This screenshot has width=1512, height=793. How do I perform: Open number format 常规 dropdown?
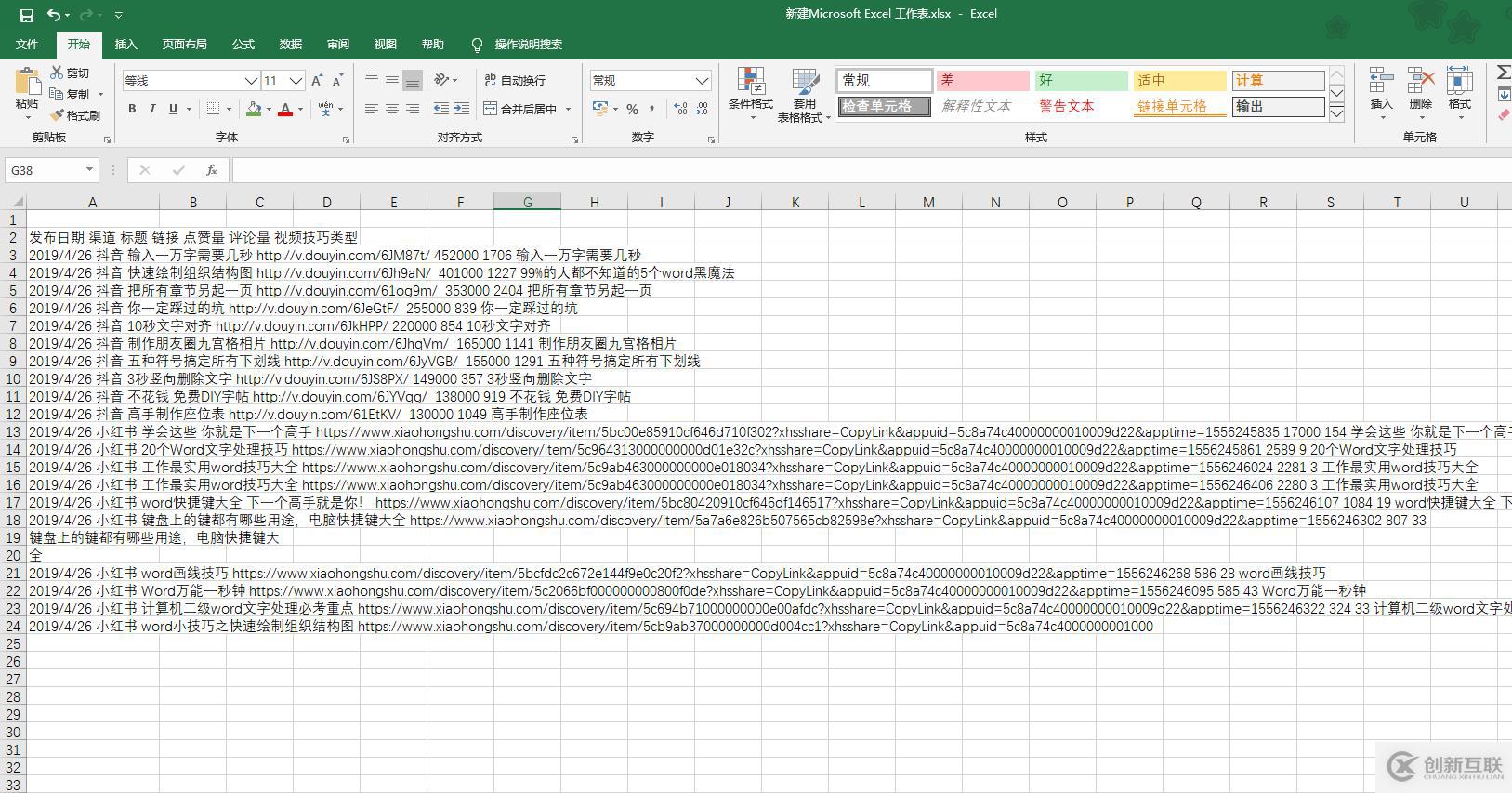(703, 81)
